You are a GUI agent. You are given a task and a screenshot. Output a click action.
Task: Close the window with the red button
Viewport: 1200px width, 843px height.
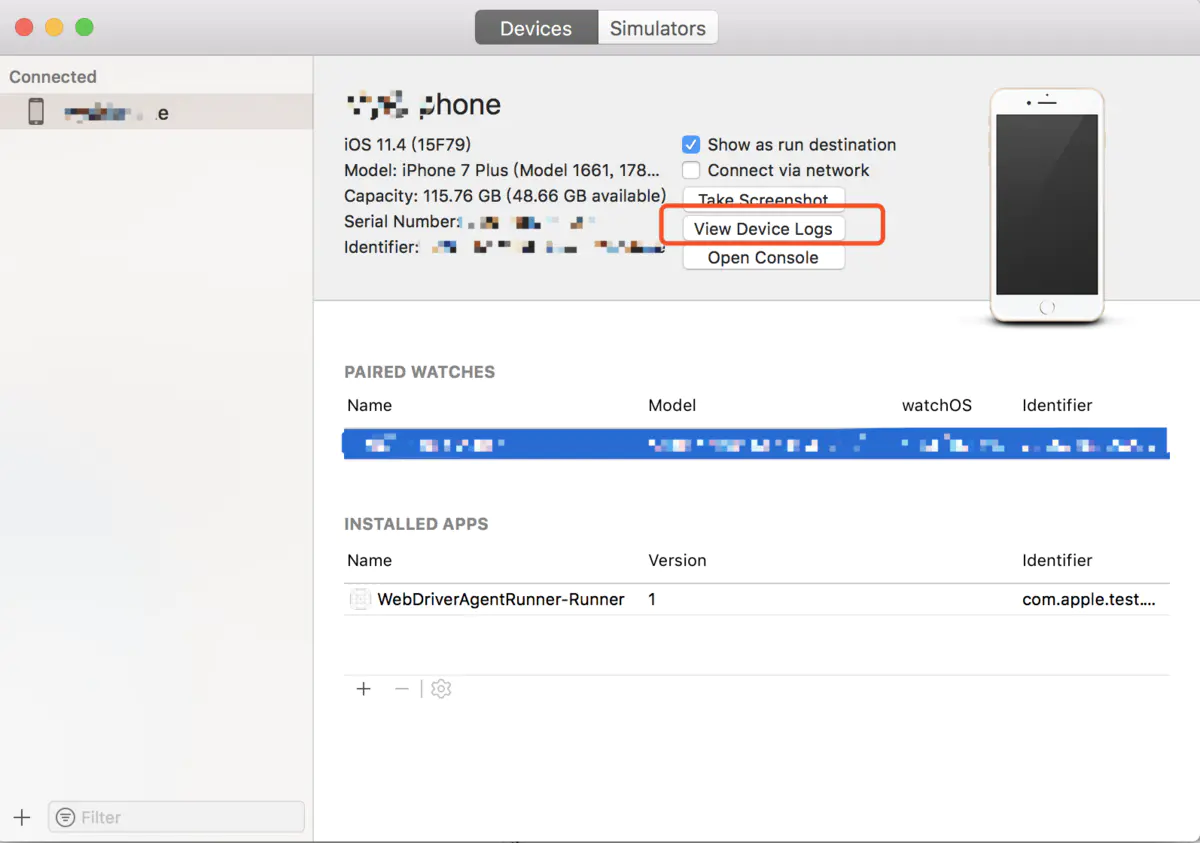pyautogui.click(x=24, y=28)
